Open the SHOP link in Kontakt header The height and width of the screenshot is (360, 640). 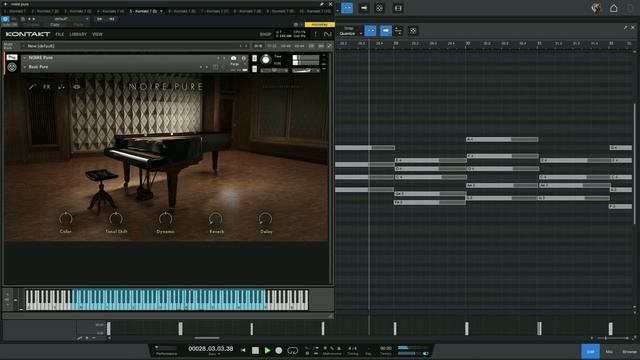(x=265, y=34)
